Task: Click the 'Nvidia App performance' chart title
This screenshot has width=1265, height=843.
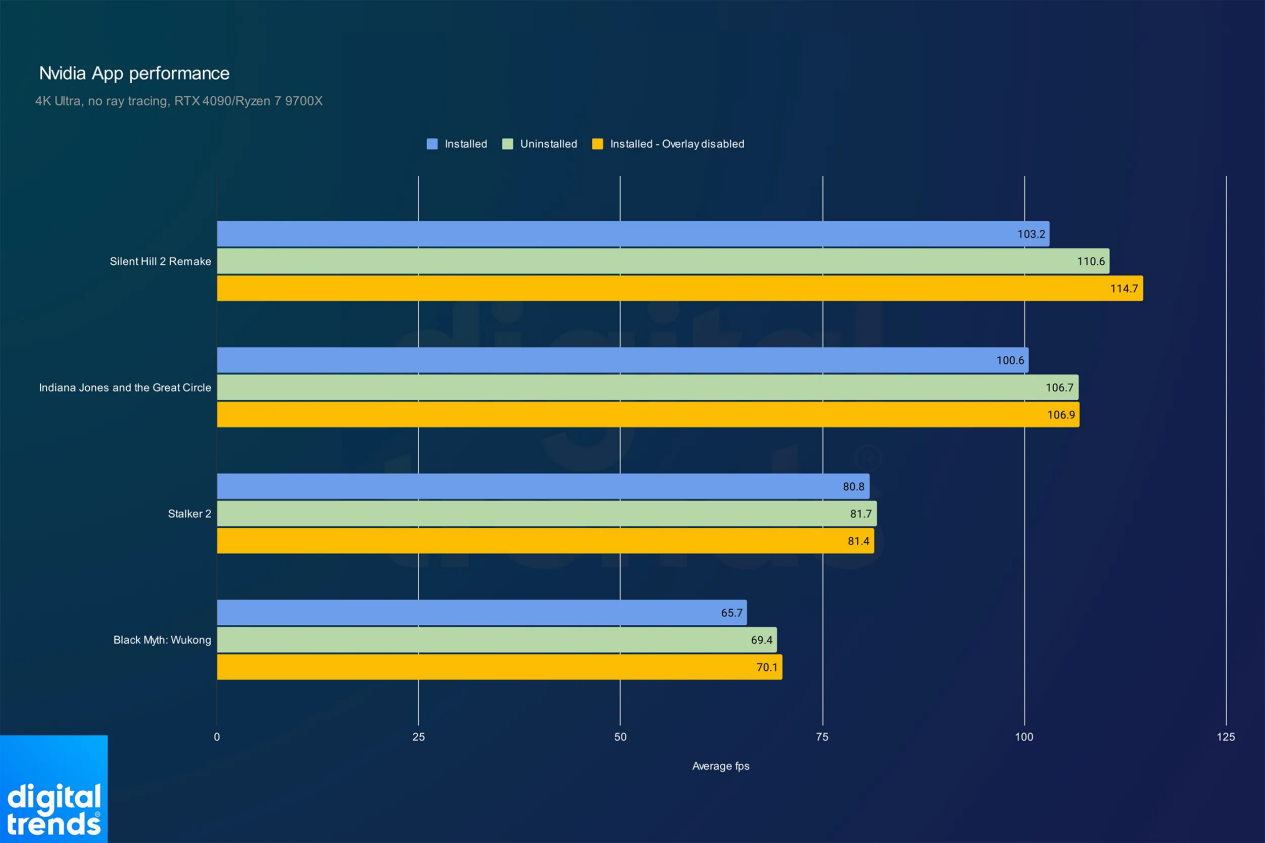Action: tap(134, 73)
